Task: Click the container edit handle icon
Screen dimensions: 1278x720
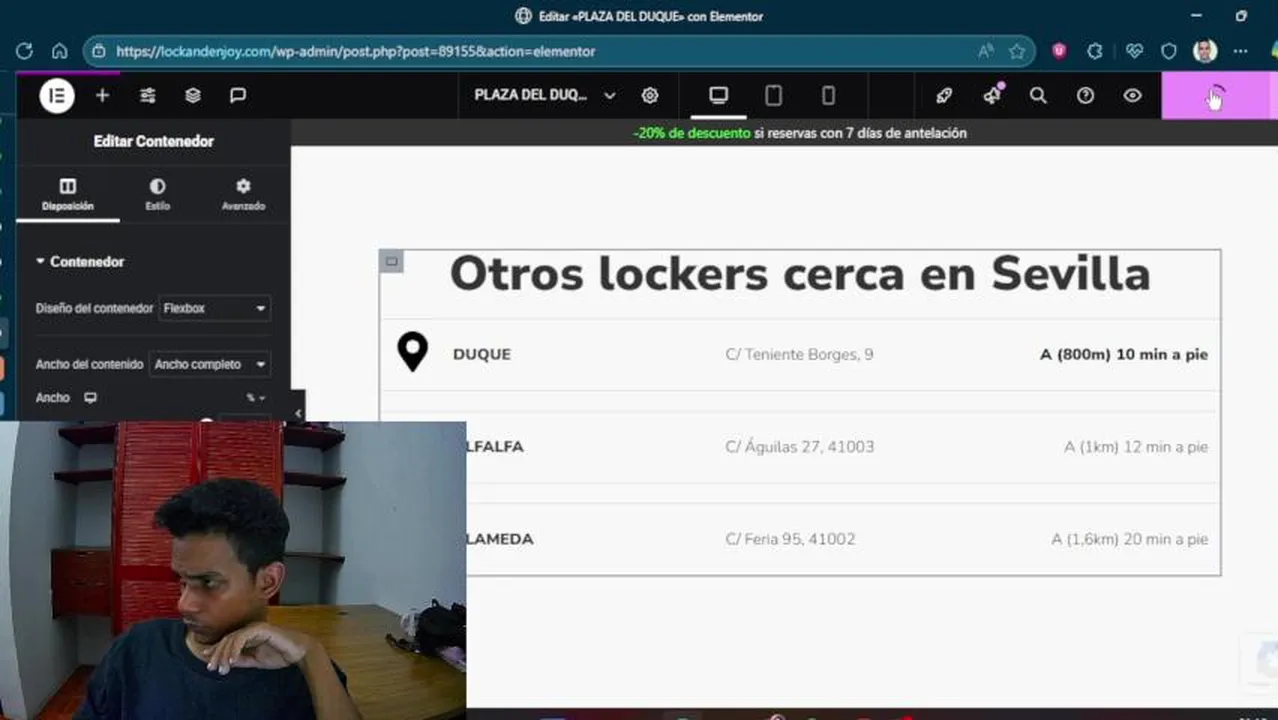Action: 392,262
